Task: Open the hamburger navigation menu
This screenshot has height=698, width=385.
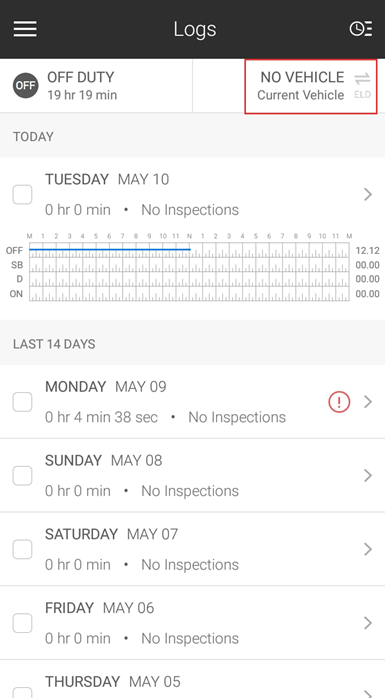Action: [25, 29]
